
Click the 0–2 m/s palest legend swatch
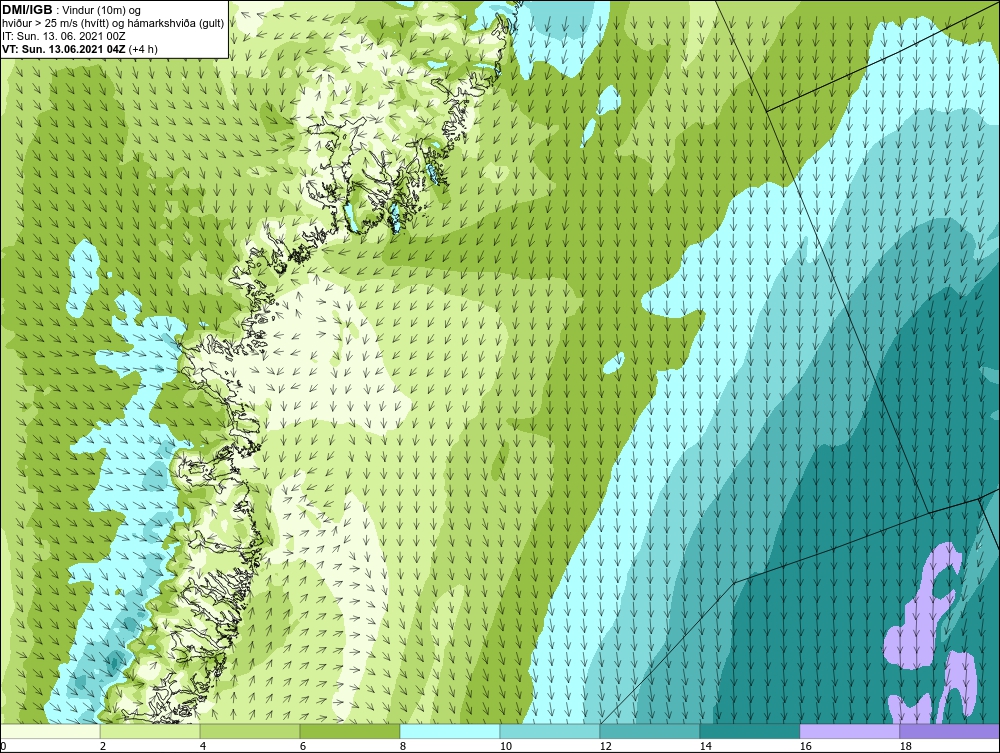[x=50, y=731]
